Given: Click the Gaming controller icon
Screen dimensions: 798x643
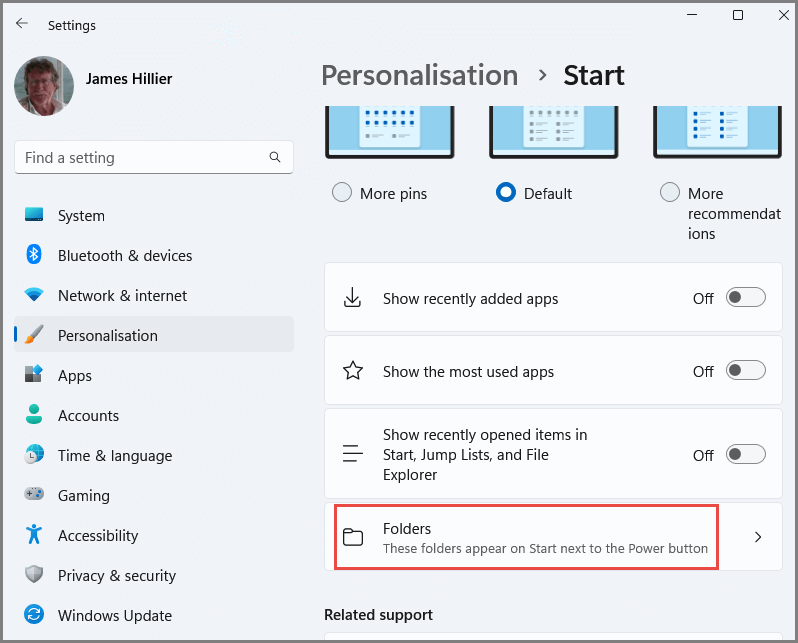Looking at the screenshot, I should [34, 493].
